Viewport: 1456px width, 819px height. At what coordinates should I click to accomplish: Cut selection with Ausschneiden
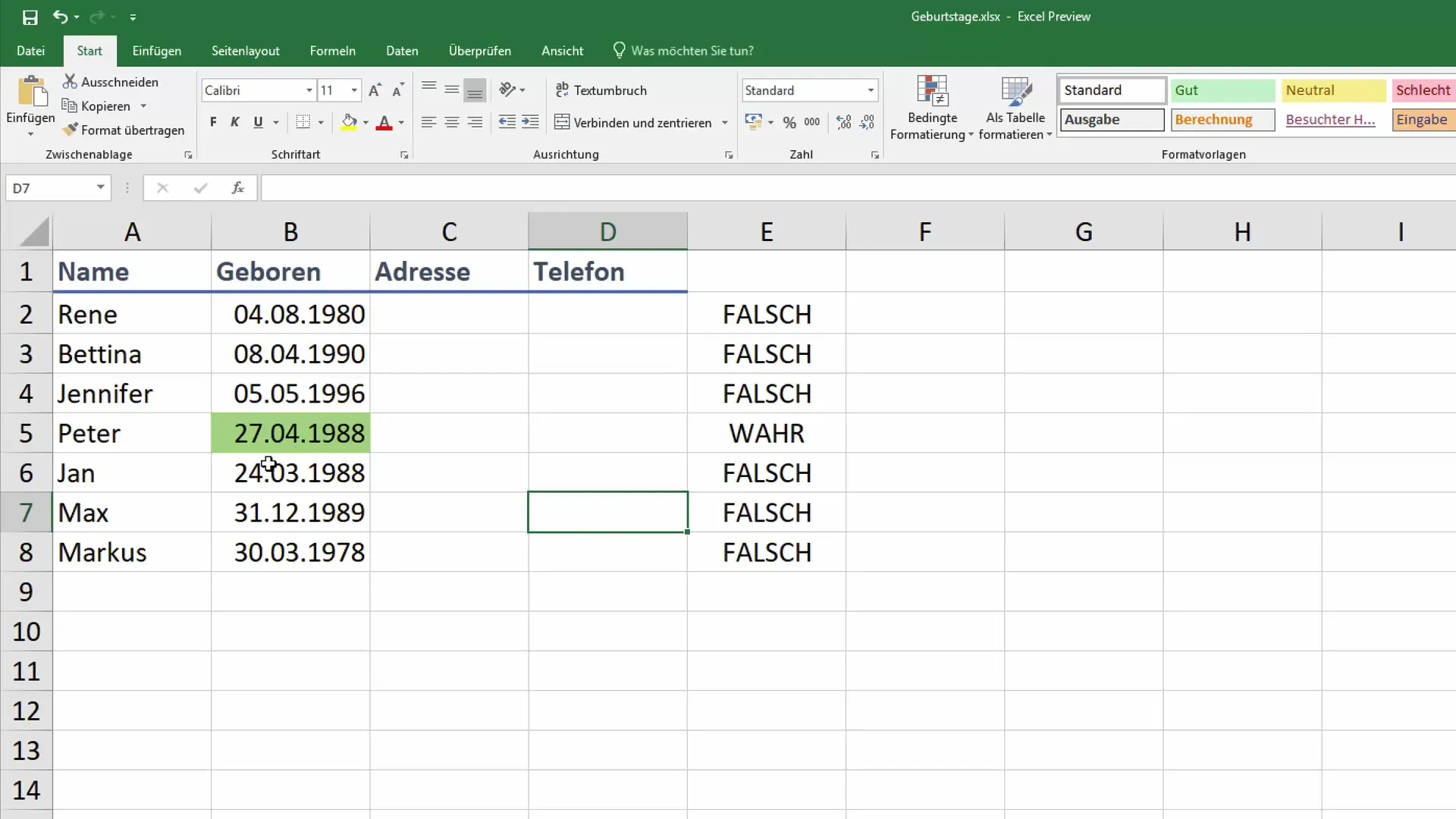111,82
